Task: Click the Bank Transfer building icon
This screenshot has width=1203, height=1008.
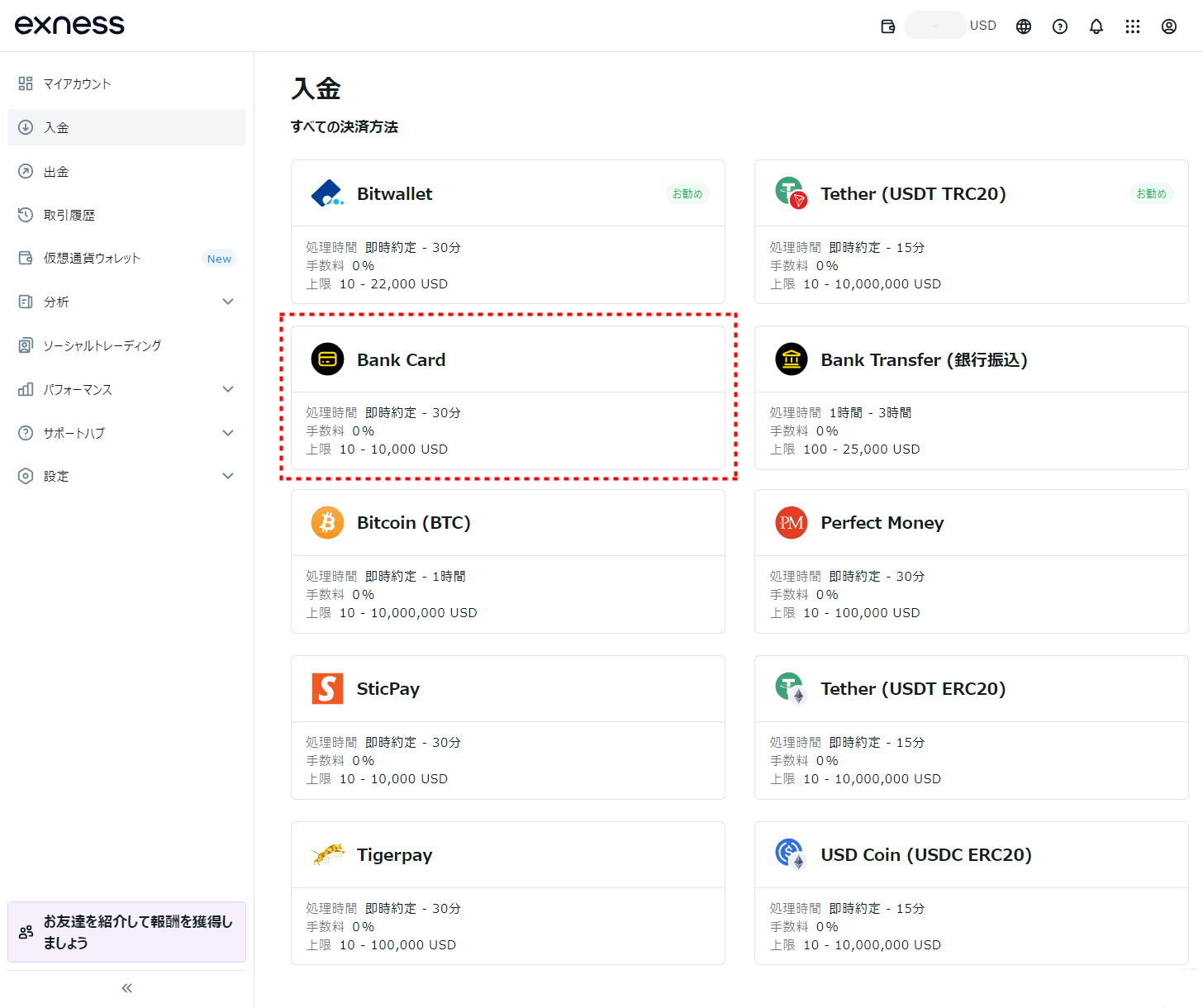Action: [x=792, y=359]
